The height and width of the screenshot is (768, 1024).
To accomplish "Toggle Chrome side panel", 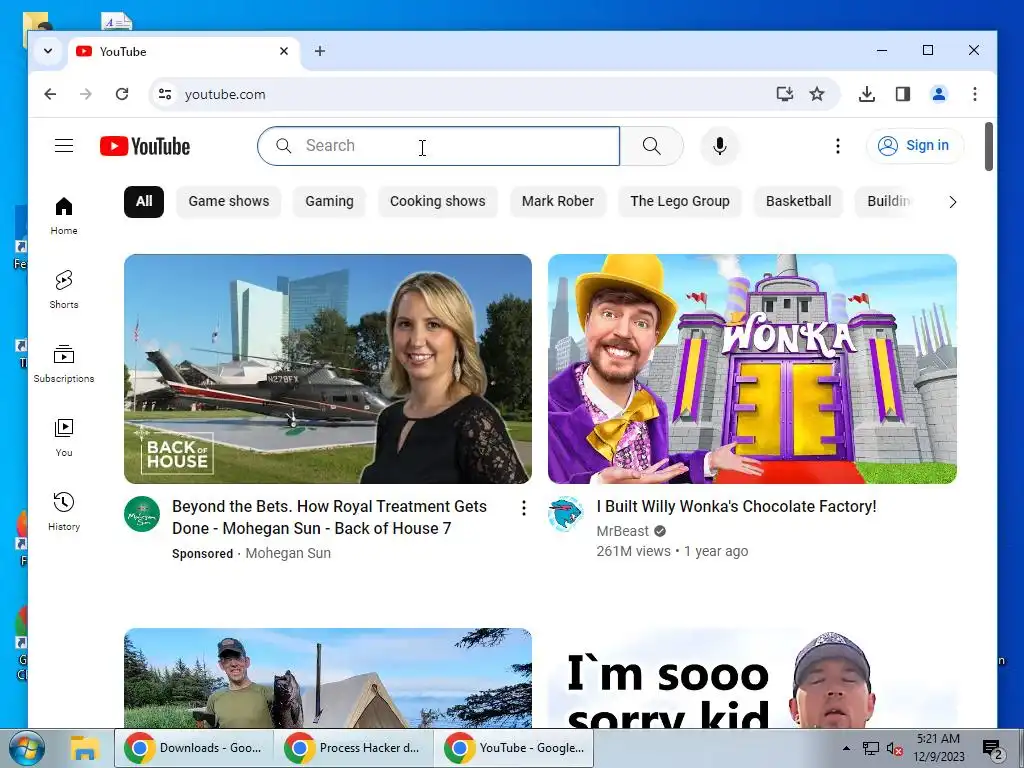I will 903,94.
